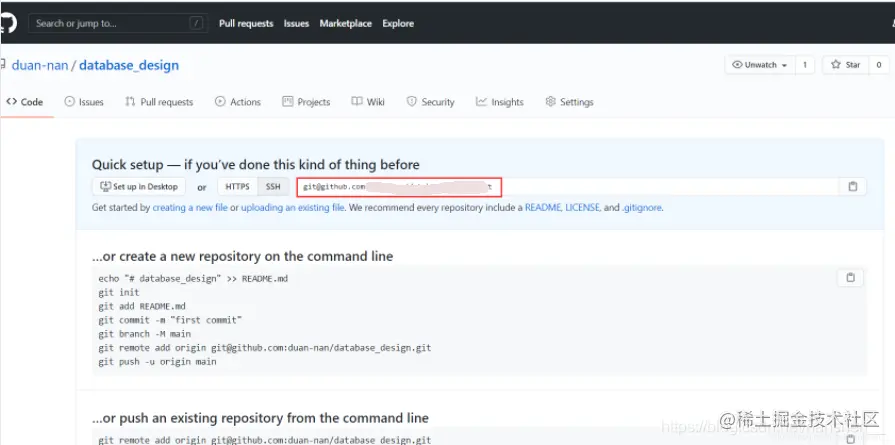Open the LICENSE recommendation link

click(583, 208)
